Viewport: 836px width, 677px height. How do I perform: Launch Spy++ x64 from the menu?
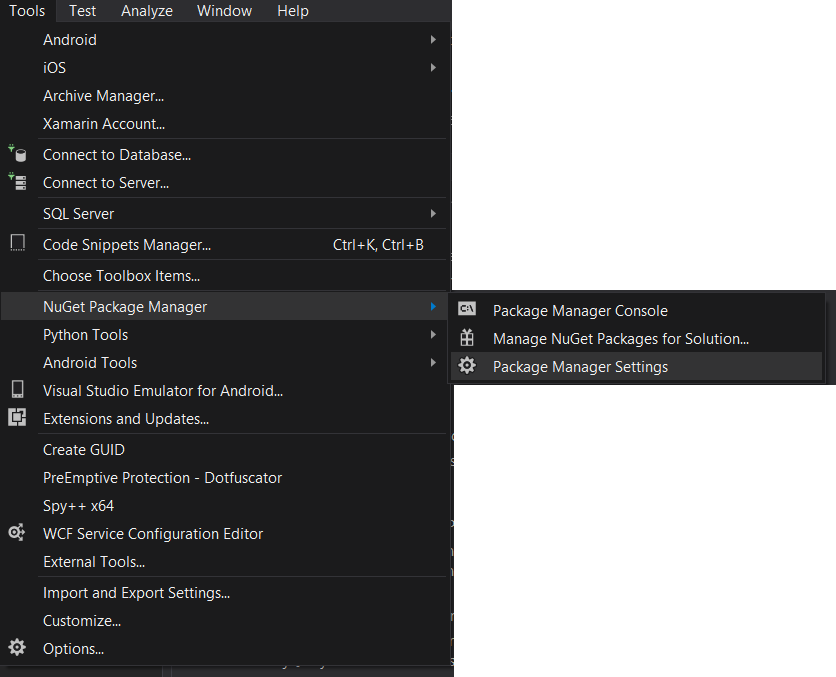click(78, 506)
